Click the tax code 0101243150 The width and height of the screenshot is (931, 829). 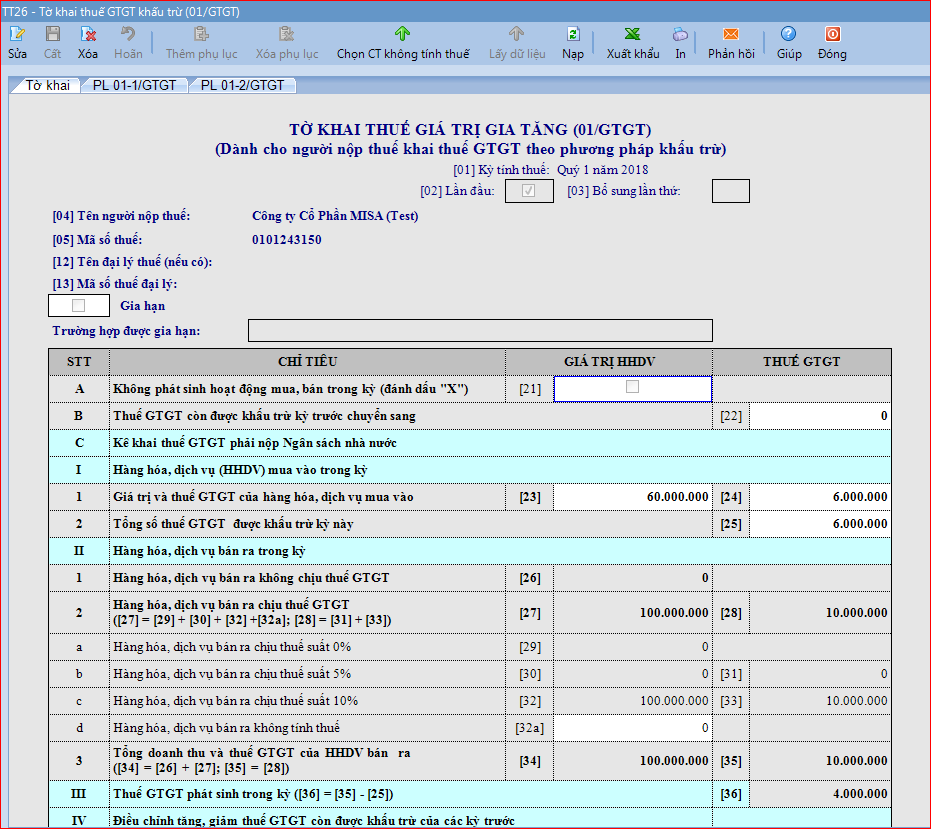click(286, 240)
